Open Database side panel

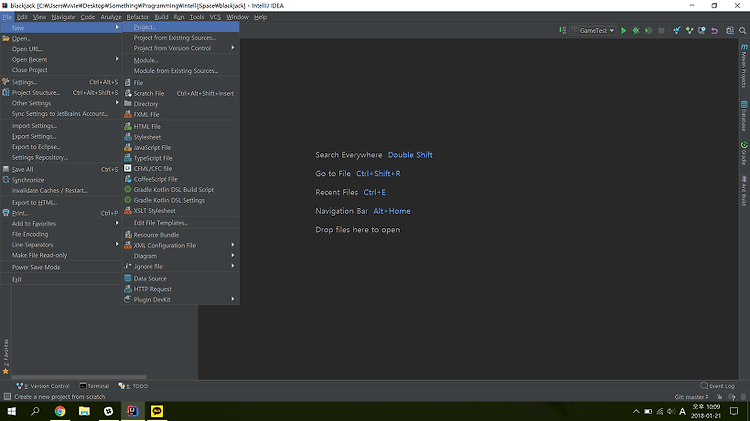tap(744, 116)
